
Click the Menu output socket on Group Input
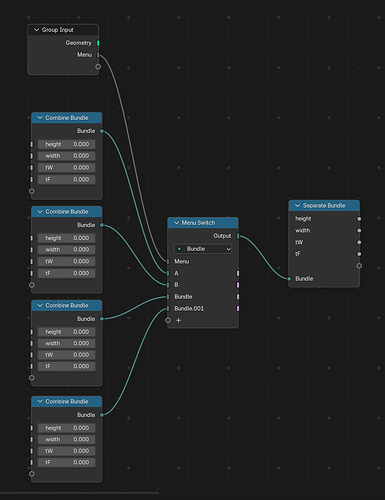(98, 55)
